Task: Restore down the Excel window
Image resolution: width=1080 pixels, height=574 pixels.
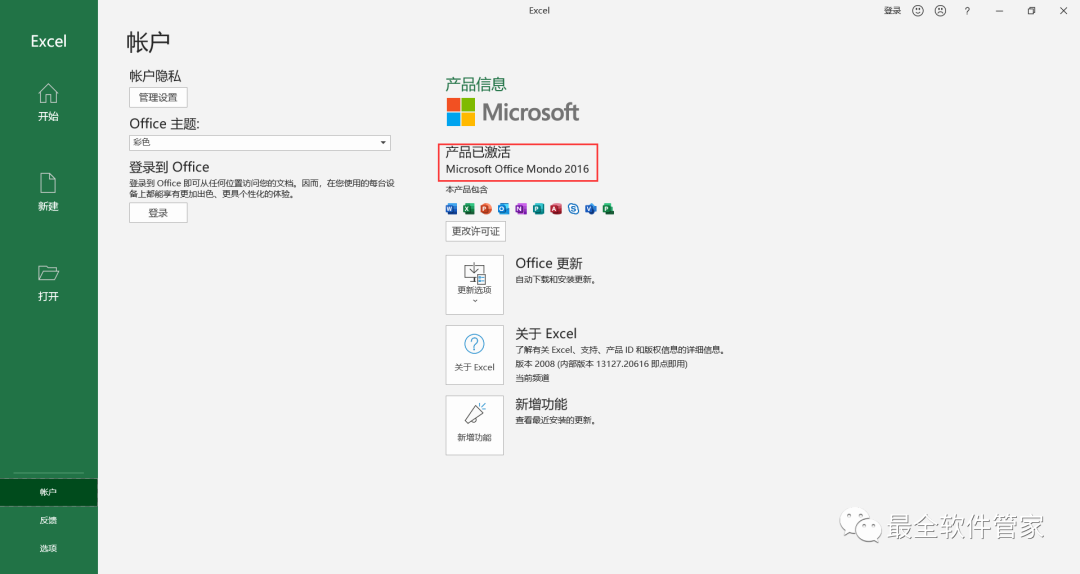Action: tap(1031, 10)
